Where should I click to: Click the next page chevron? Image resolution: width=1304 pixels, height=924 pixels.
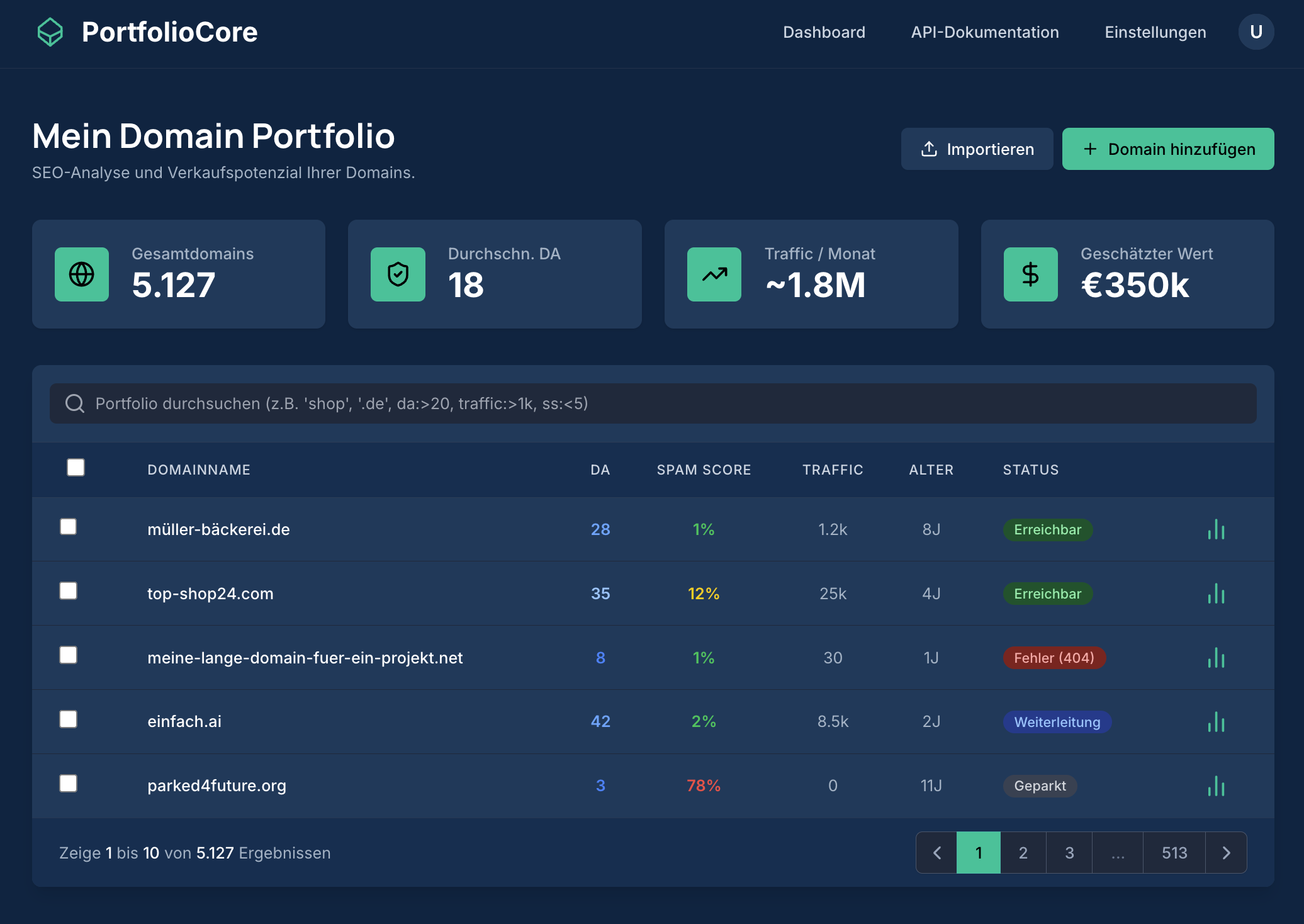click(1226, 853)
